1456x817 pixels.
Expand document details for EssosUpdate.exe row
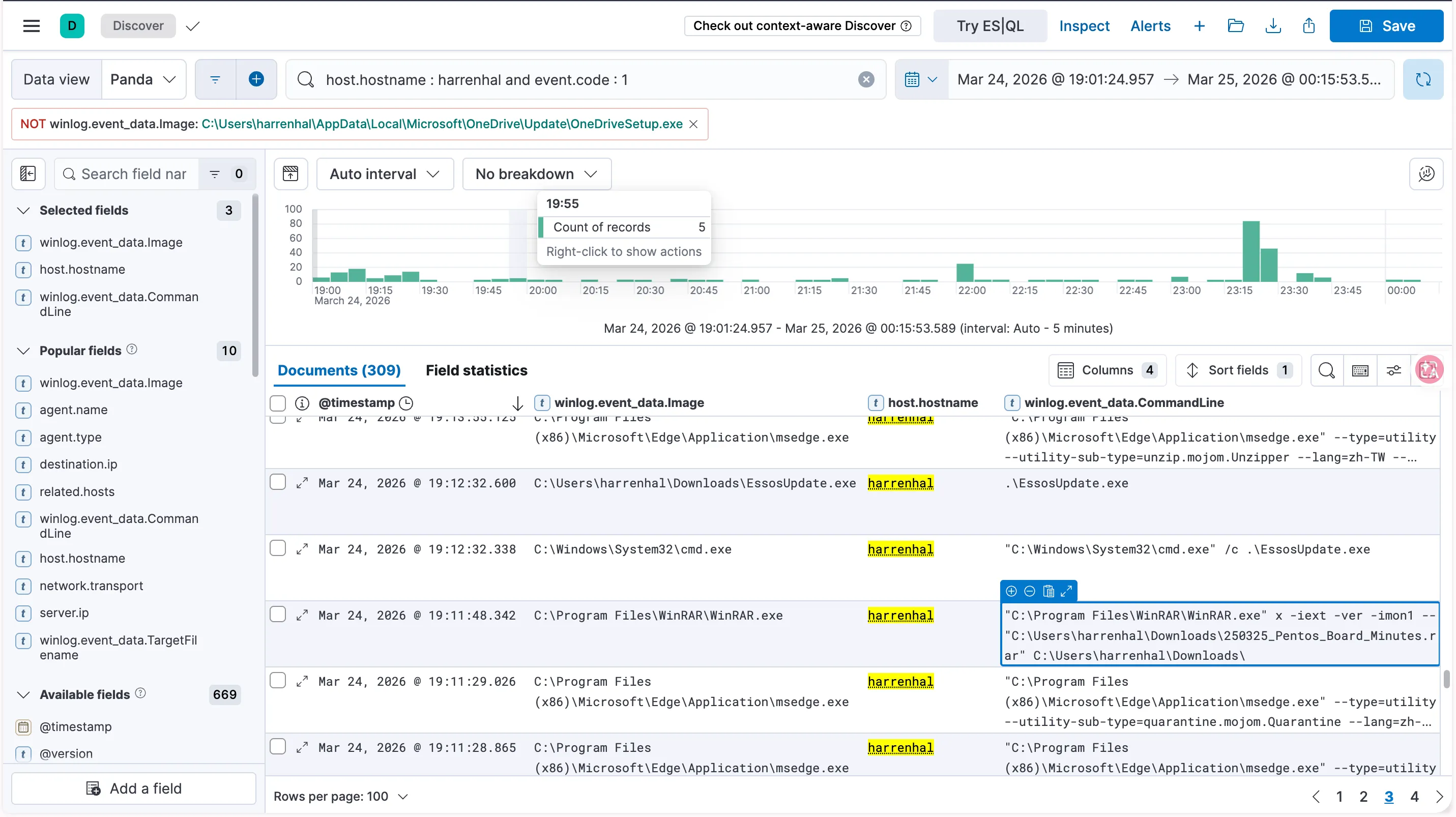(x=302, y=483)
